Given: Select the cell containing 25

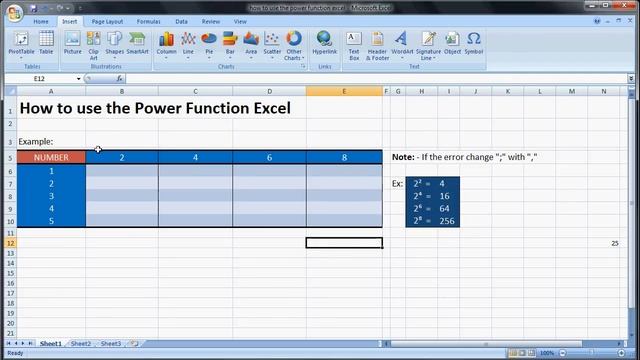Looking at the screenshot, I should pyautogui.click(x=604, y=243).
